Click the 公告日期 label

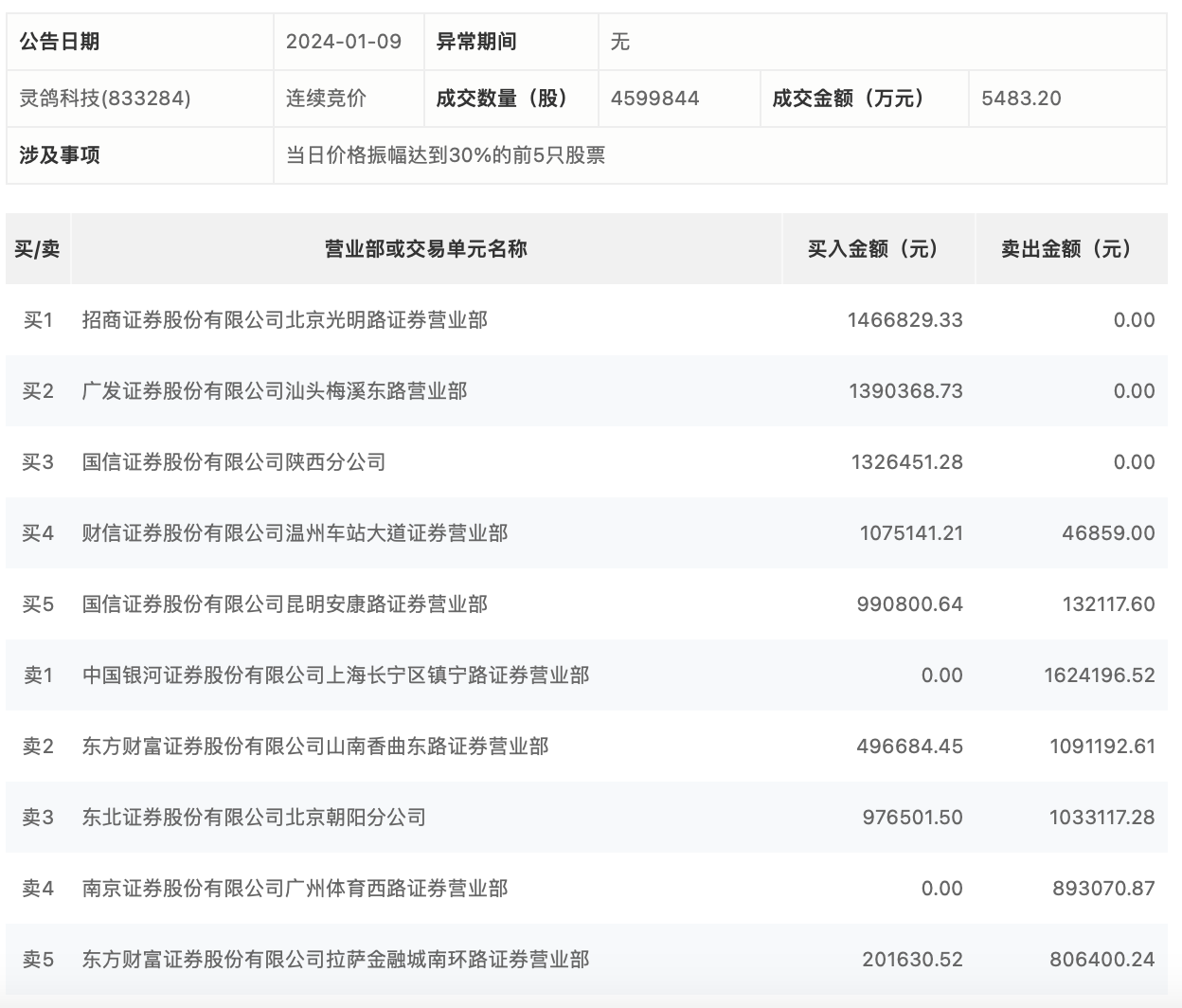[60, 42]
